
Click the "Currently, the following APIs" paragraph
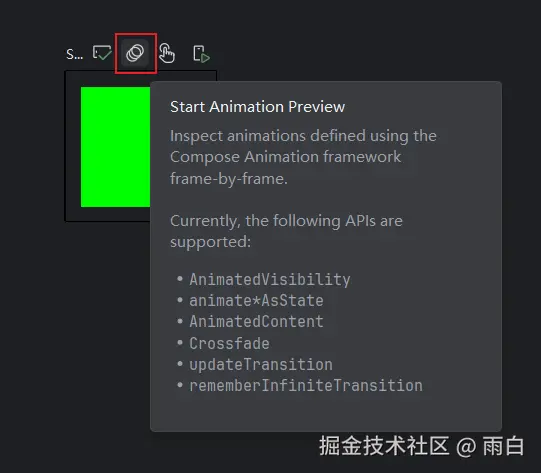(286, 231)
